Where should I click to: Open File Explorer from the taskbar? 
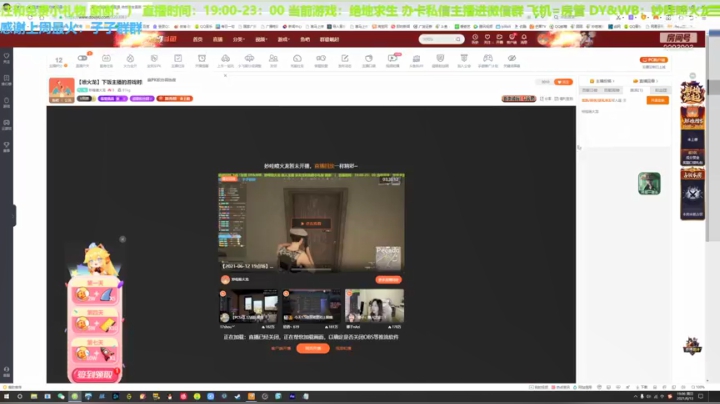(34, 396)
